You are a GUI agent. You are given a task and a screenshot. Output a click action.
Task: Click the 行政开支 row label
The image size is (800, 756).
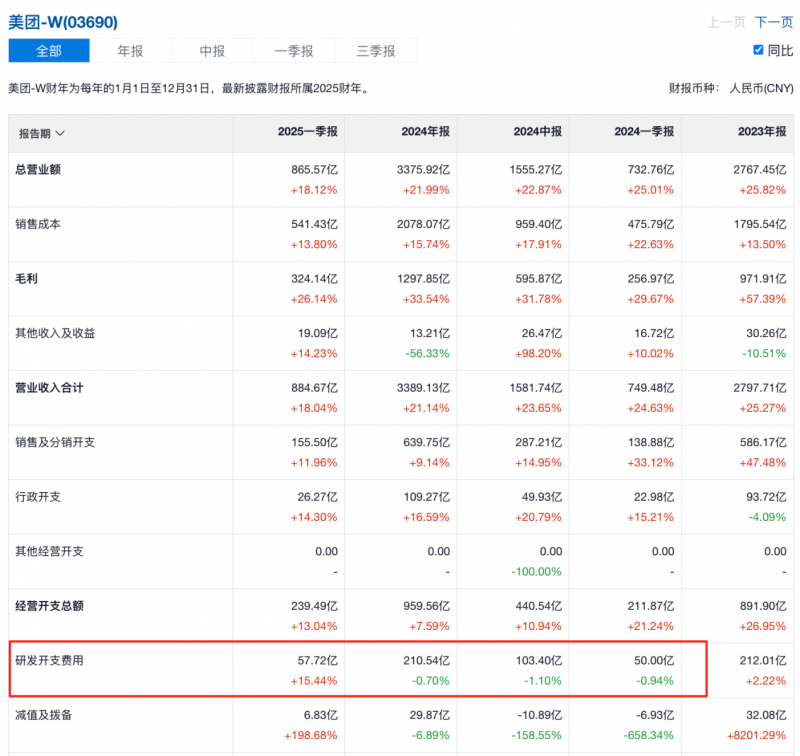(x=38, y=497)
